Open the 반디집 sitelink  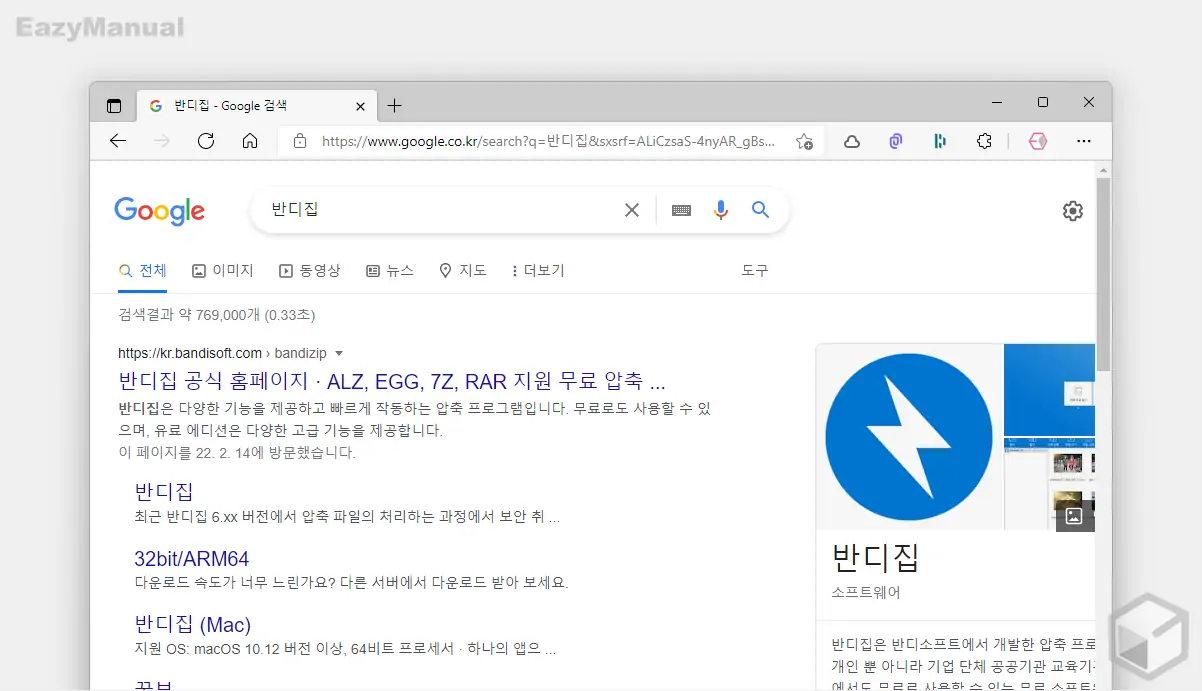tap(164, 492)
